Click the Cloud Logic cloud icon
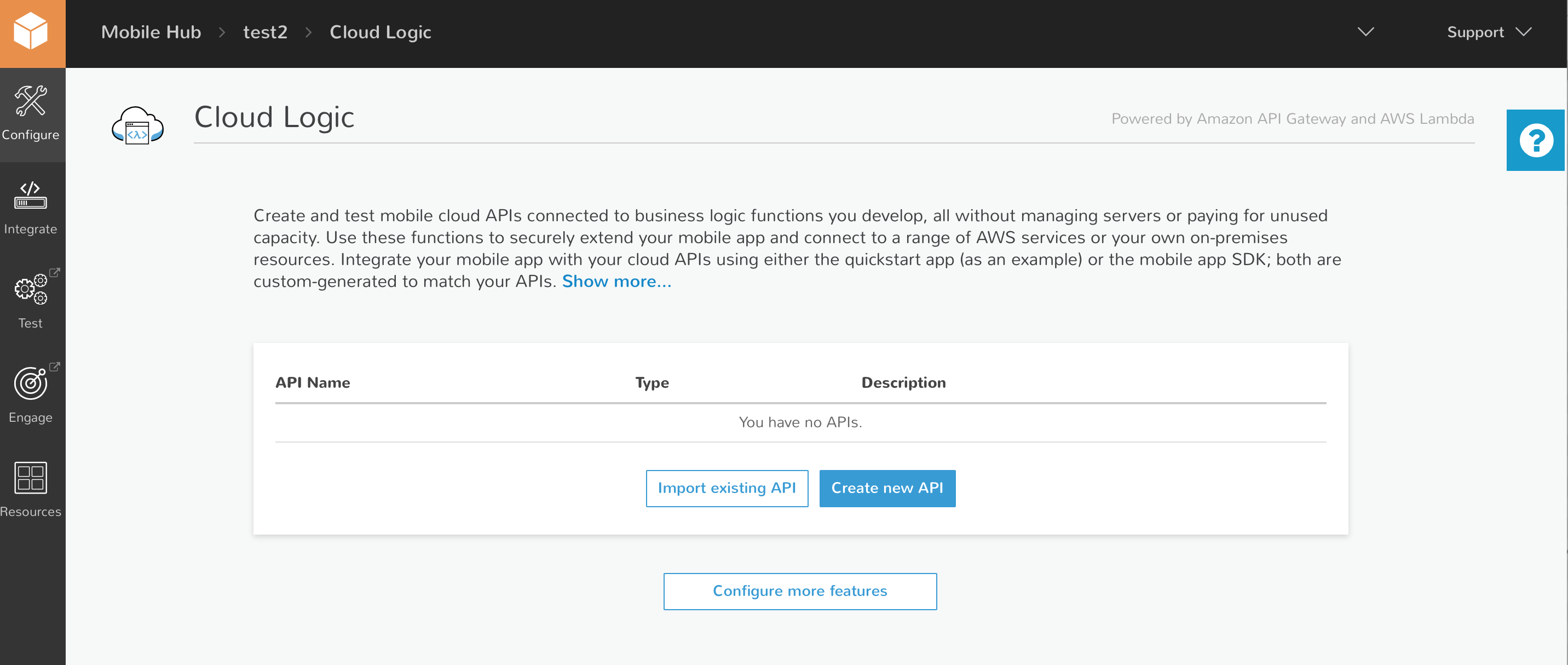1568x665 pixels. 137,125
